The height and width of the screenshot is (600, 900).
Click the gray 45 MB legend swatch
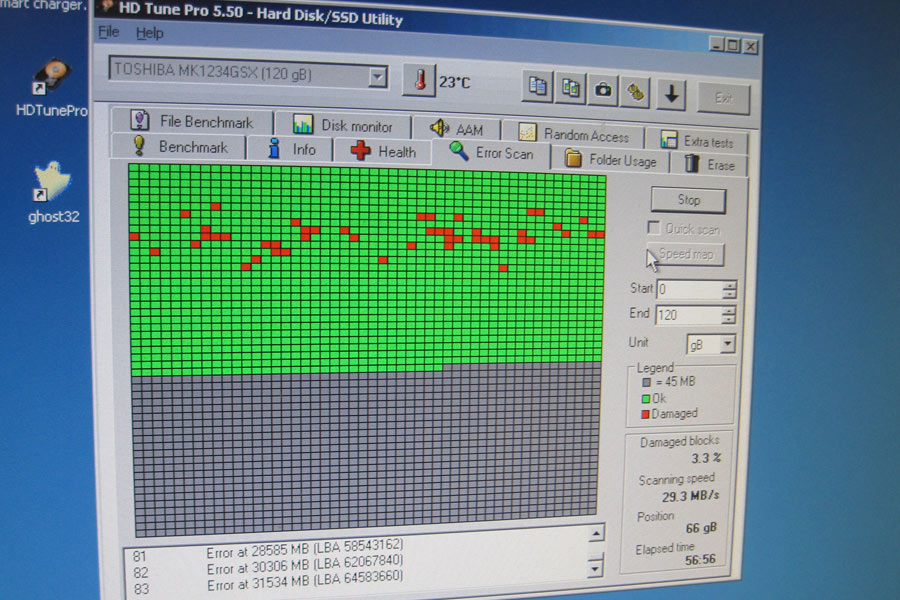point(647,382)
